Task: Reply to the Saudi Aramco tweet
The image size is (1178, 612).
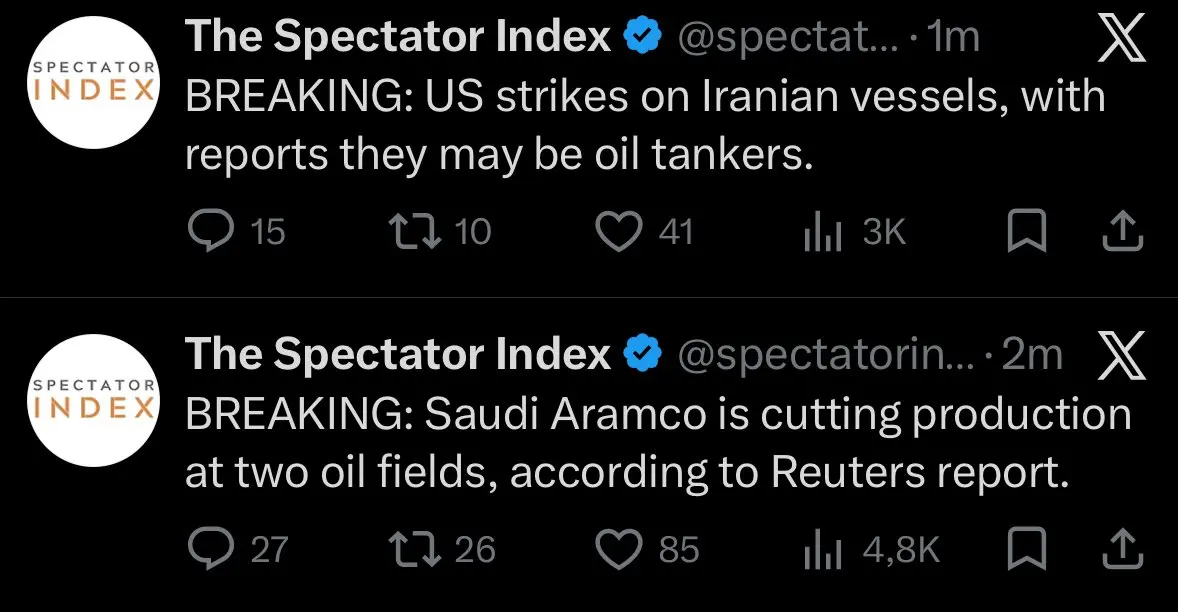Action: (x=208, y=549)
